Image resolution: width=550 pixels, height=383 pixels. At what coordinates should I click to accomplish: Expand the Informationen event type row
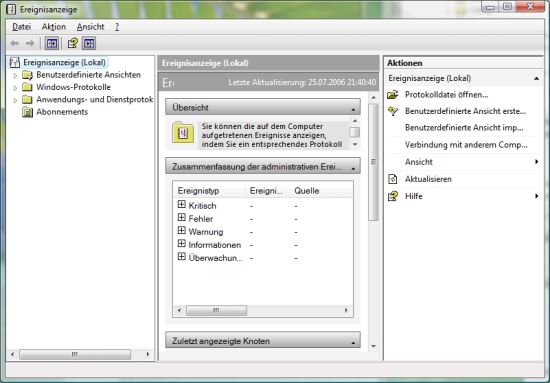(x=181, y=243)
